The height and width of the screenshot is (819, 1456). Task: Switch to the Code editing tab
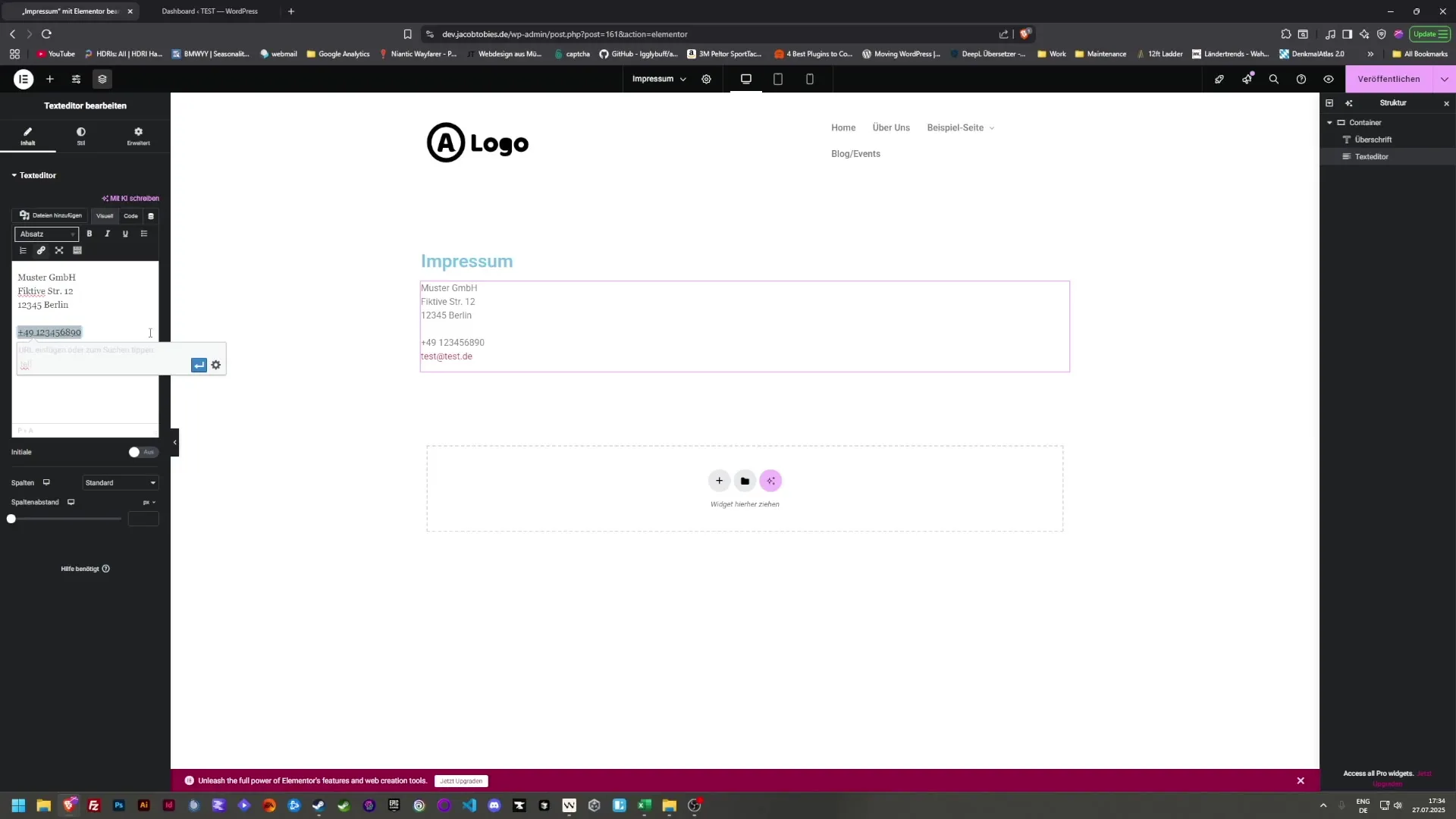130,216
